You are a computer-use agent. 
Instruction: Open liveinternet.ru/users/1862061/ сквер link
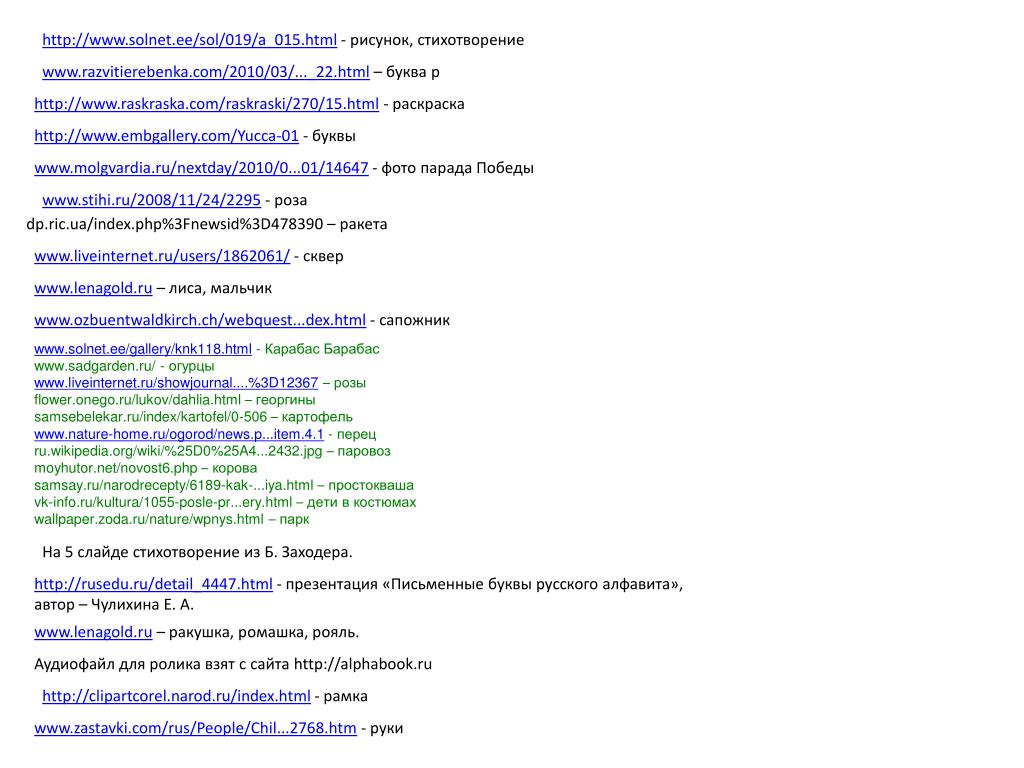pos(162,256)
